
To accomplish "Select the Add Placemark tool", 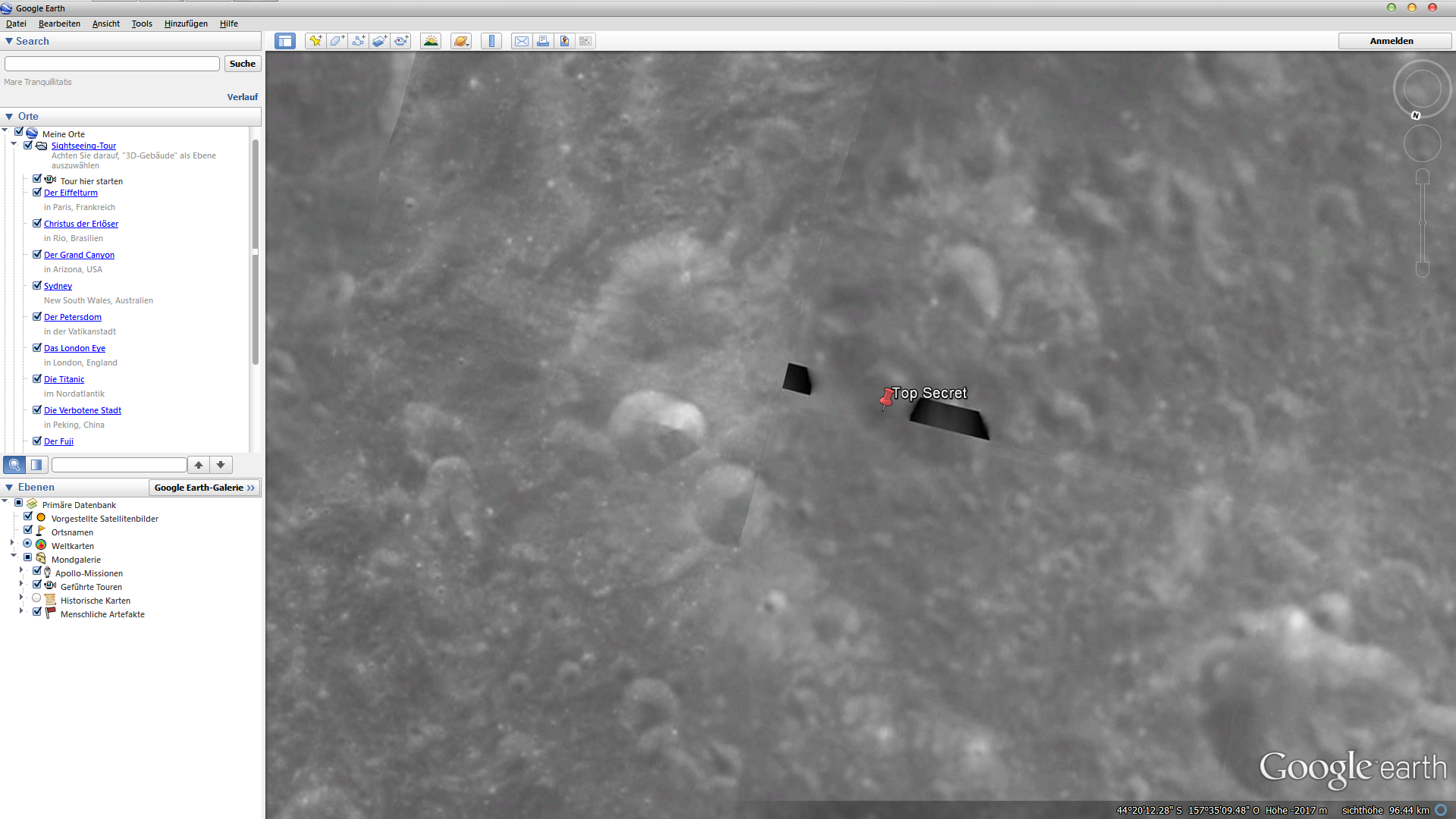I will 315,41.
